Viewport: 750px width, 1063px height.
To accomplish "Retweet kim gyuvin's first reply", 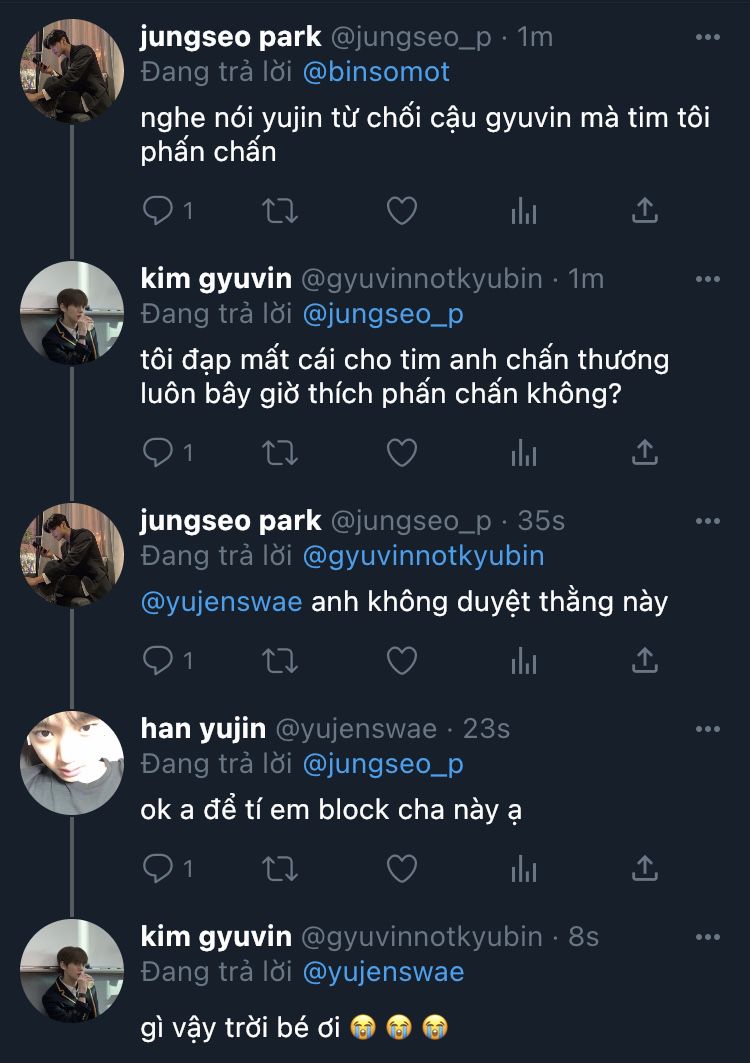I will tap(279, 453).
